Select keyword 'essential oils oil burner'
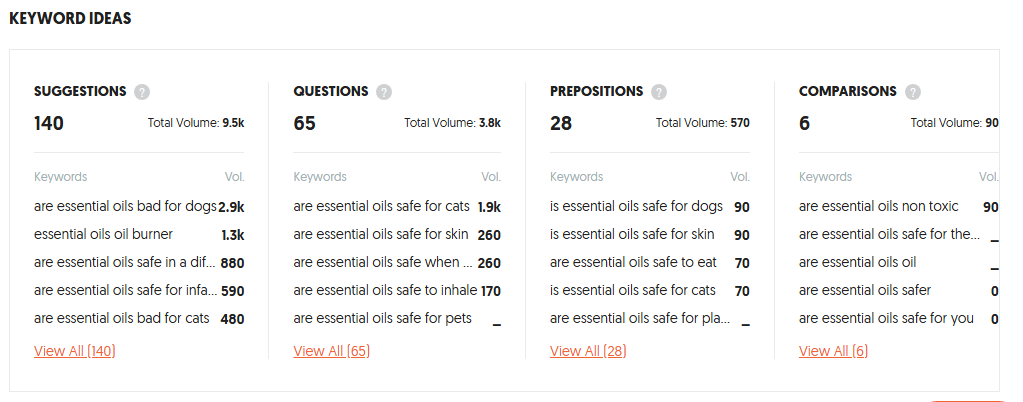The width and height of the screenshot is (1023, 402). (103, 234)
